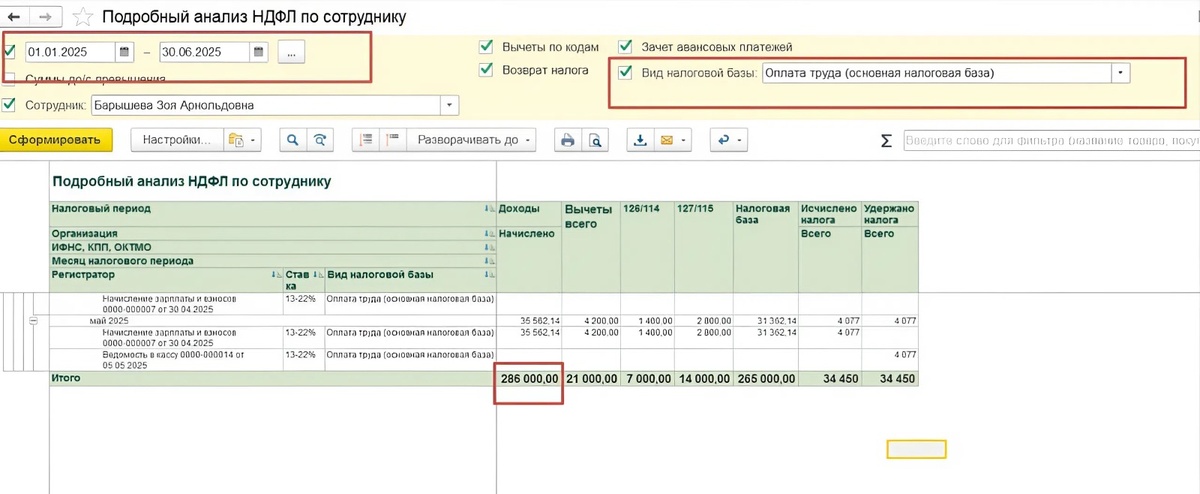Click the filter word search field
The width and height of the screenshot is (1200, 494).
[x=1051, y=141]
